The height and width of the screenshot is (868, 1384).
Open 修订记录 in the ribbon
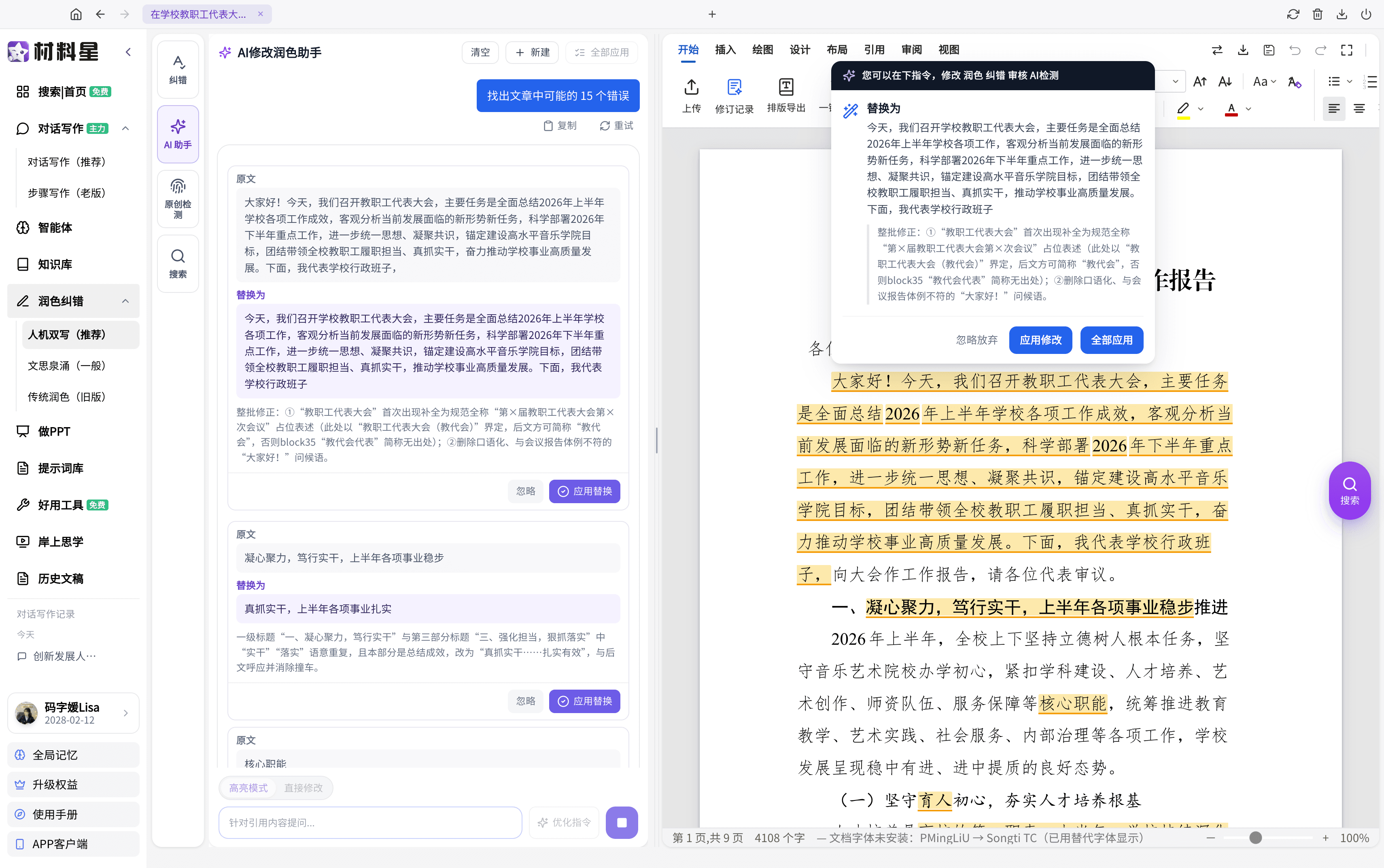tap(734, 96)
